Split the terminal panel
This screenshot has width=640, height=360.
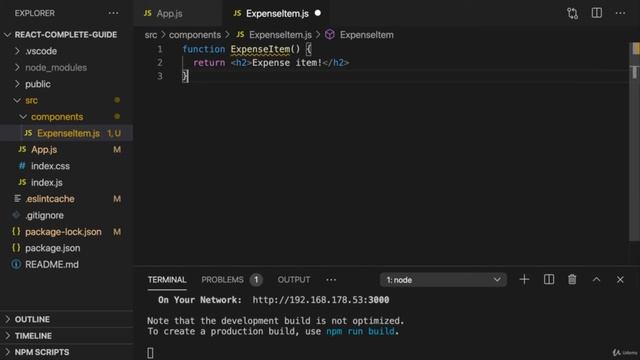pyautogui.click(x=549, y=280)
